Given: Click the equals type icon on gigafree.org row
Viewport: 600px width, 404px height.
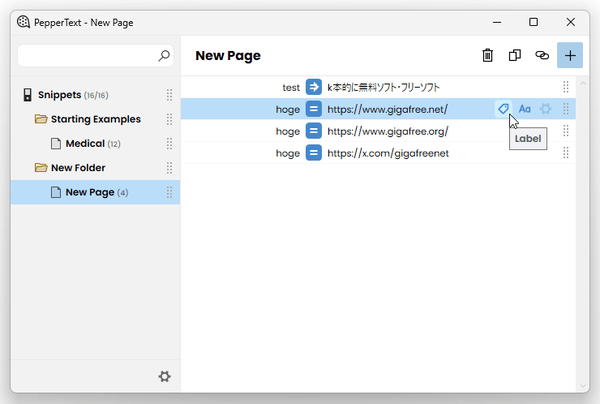Looking at the screenshot, I should [313, 131].
